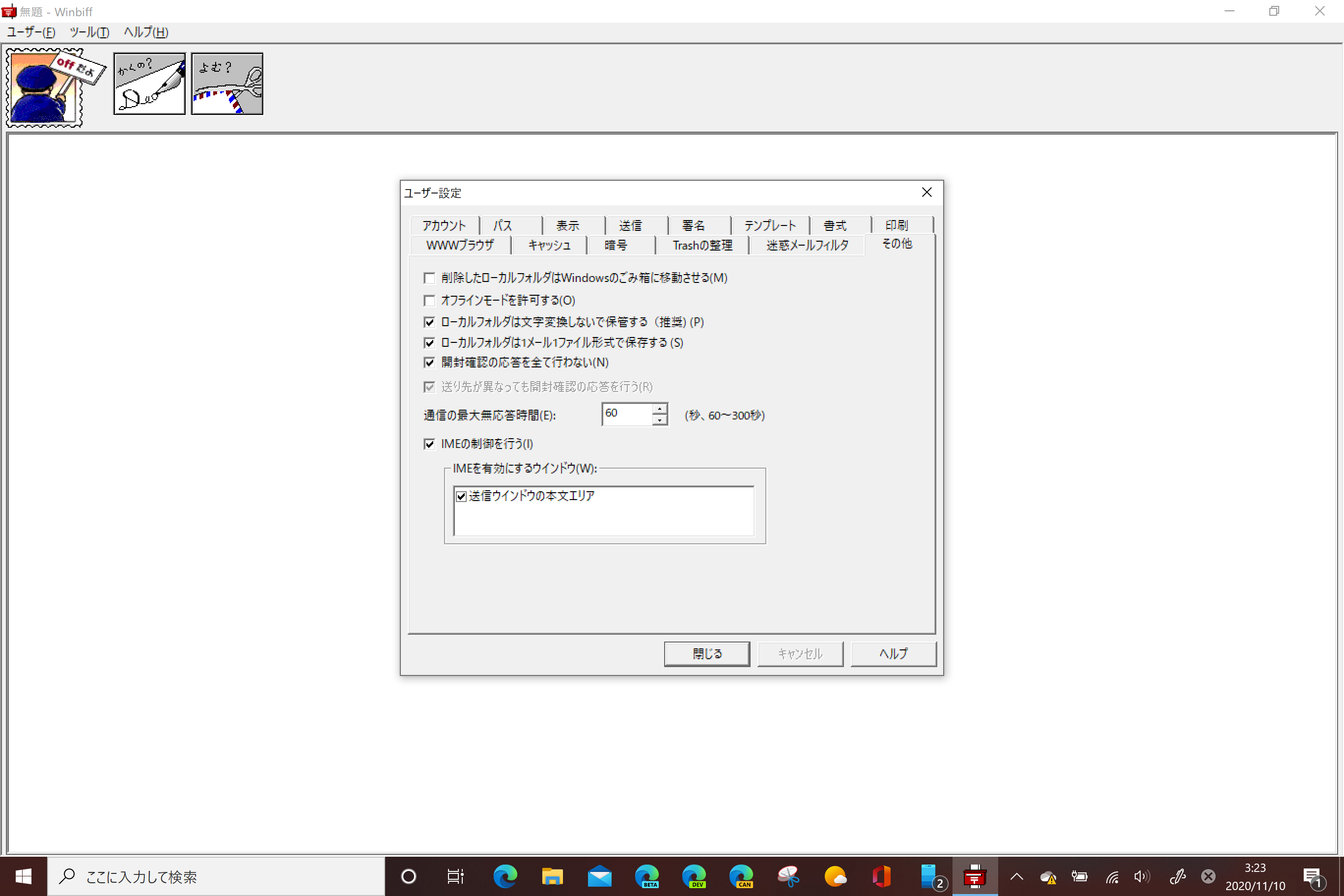Click the timeout value field showing 60
The height and width of the screenshot is (896, 1344).
click(627, 414)
